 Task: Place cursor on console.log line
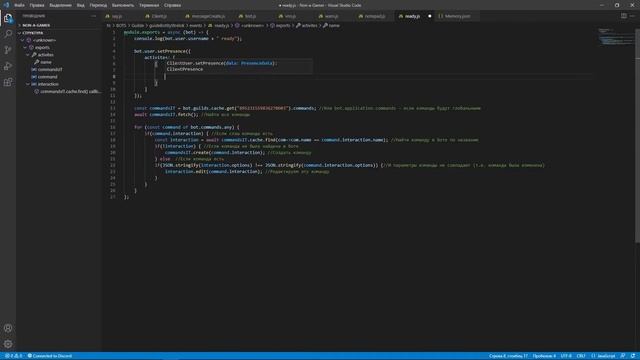[x=188, y=38]
